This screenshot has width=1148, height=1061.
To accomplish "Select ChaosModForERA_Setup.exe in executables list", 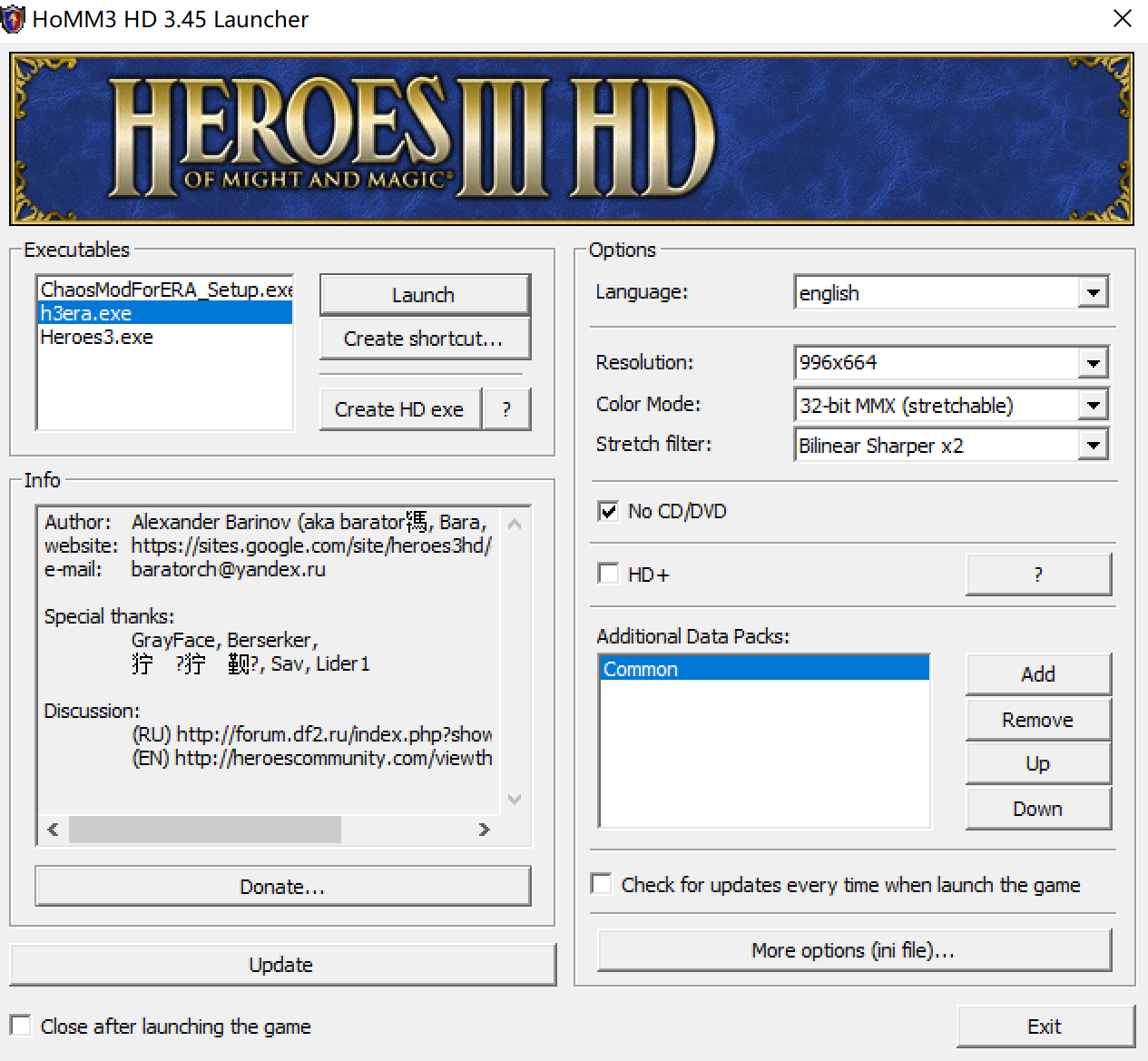I will click(166, 290).
